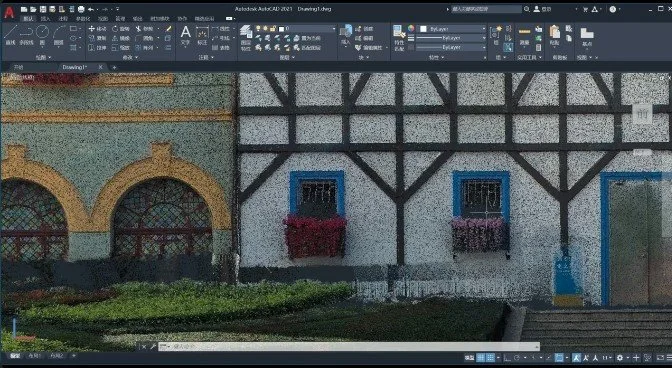Select the large Text A tool
Image resolution: width=672 pixels, height=368 pixels.
(x=185, y=35)
